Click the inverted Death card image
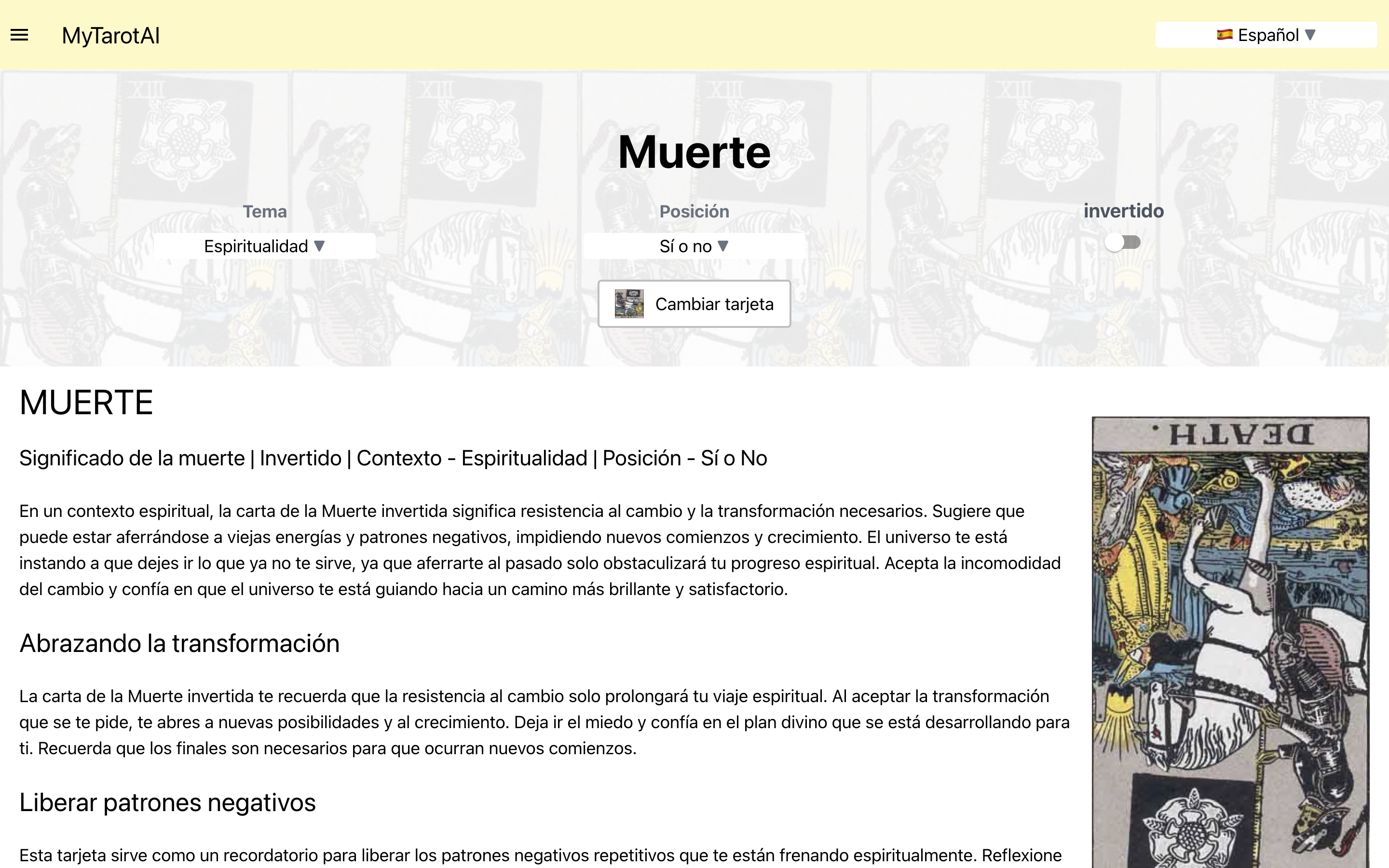The image size is (1389, 868). 1231,642
